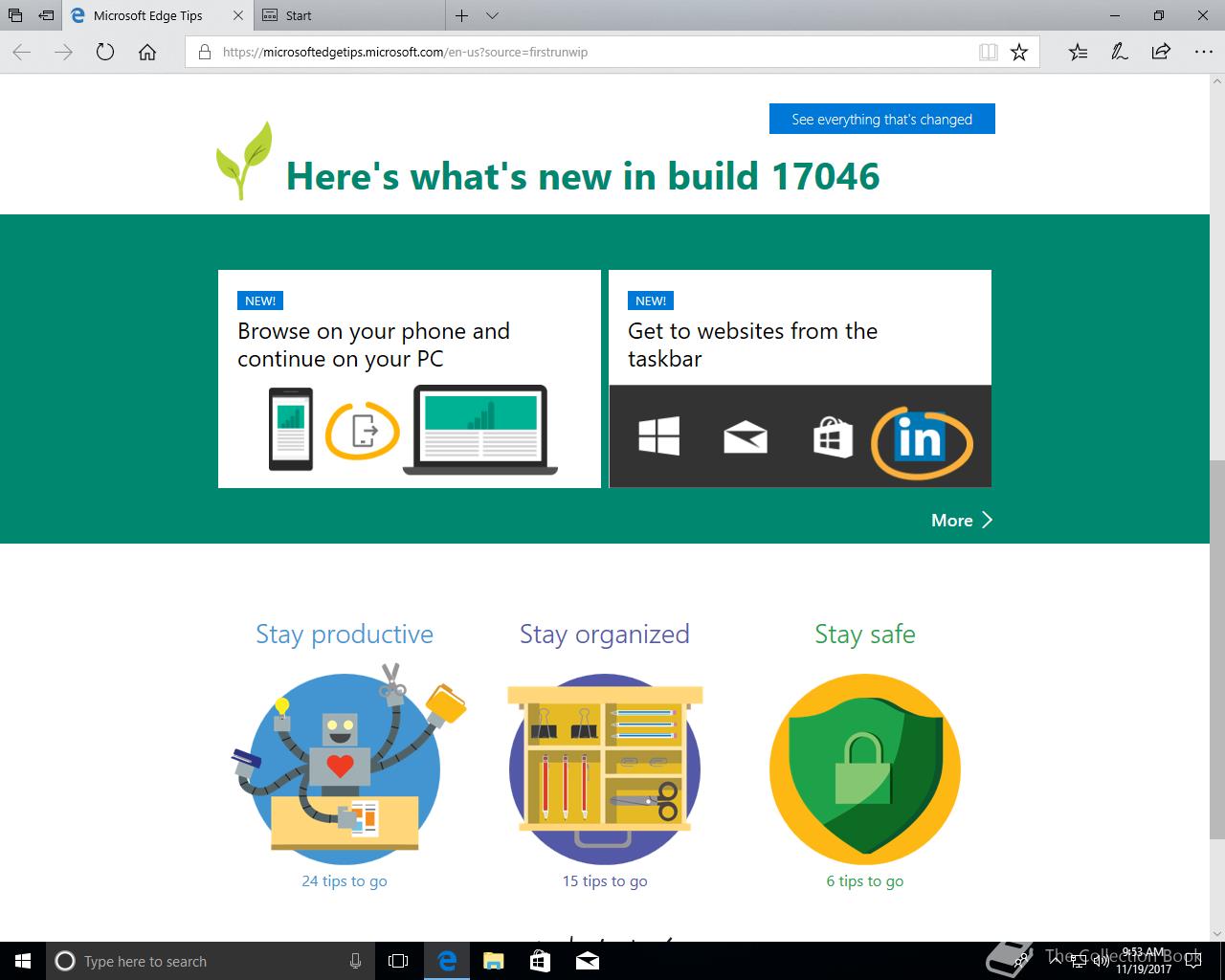The width and height of the screenshot is (1225, 980).
Task: Share this page
Action: pyautogui.click(x=1161, y=53)
